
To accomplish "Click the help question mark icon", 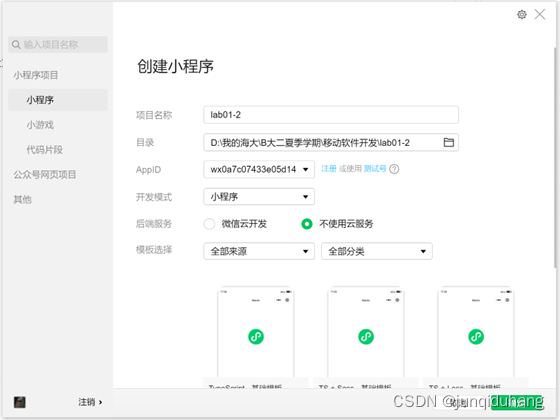I will click(x=394, y=169).
